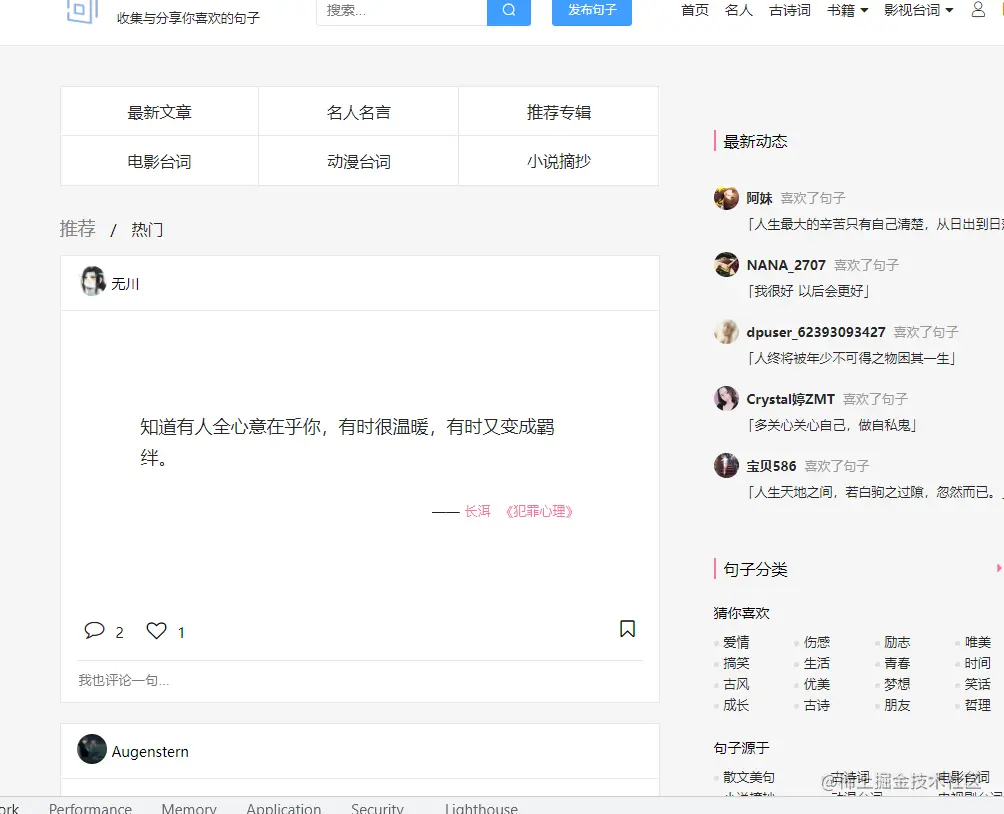Select the 最新文章 tile
Image resolution: width=1004 pixels, height=814 pixels.
point(159,112)
